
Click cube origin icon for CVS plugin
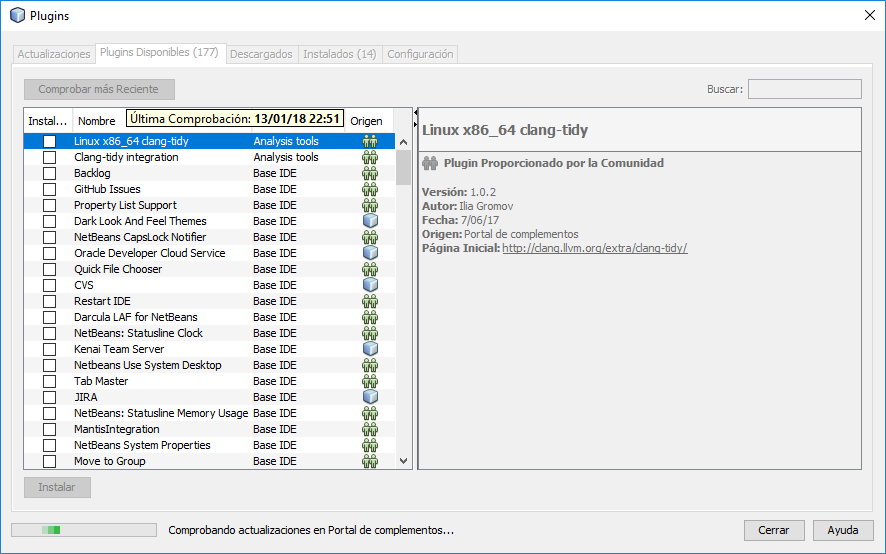point(370,285)
